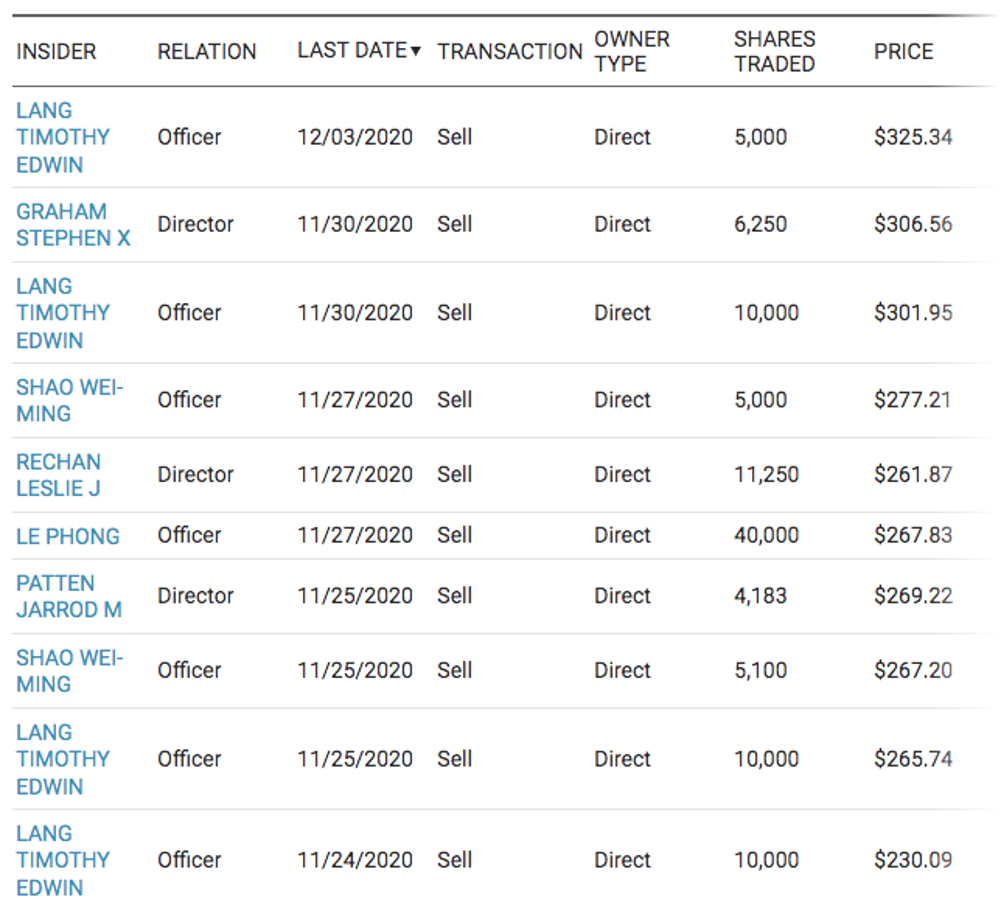Open the PATTEN JARROD M link
The width and height of the screenshot is (1002, 908).
click(x=69, y=596)
